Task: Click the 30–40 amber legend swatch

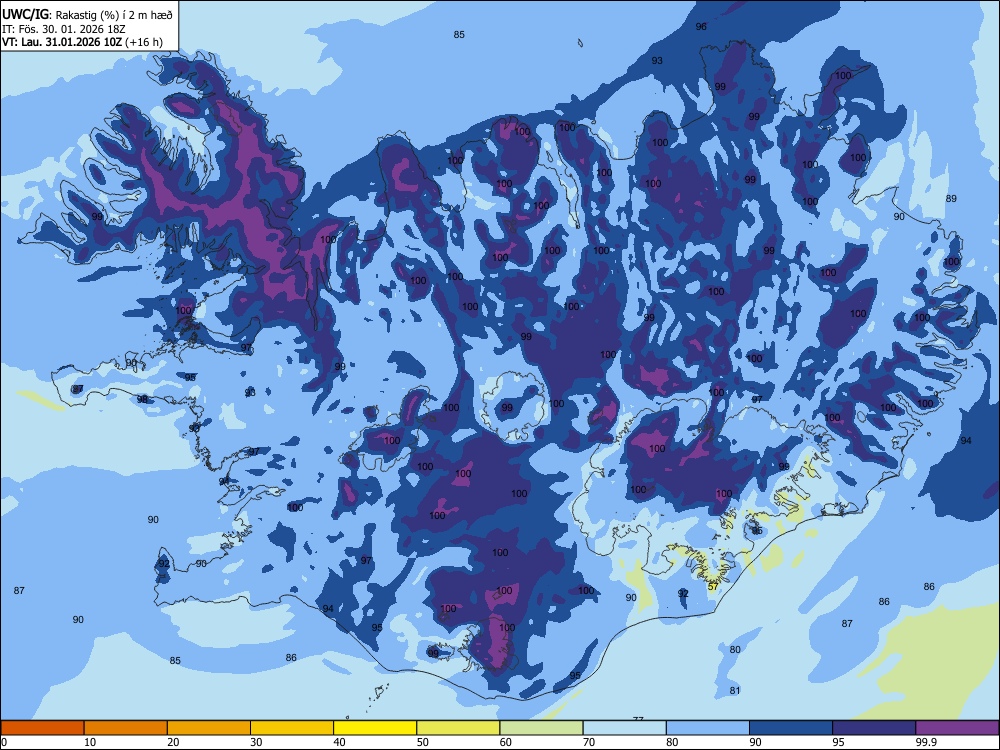Action: click(x=292, y=728)
